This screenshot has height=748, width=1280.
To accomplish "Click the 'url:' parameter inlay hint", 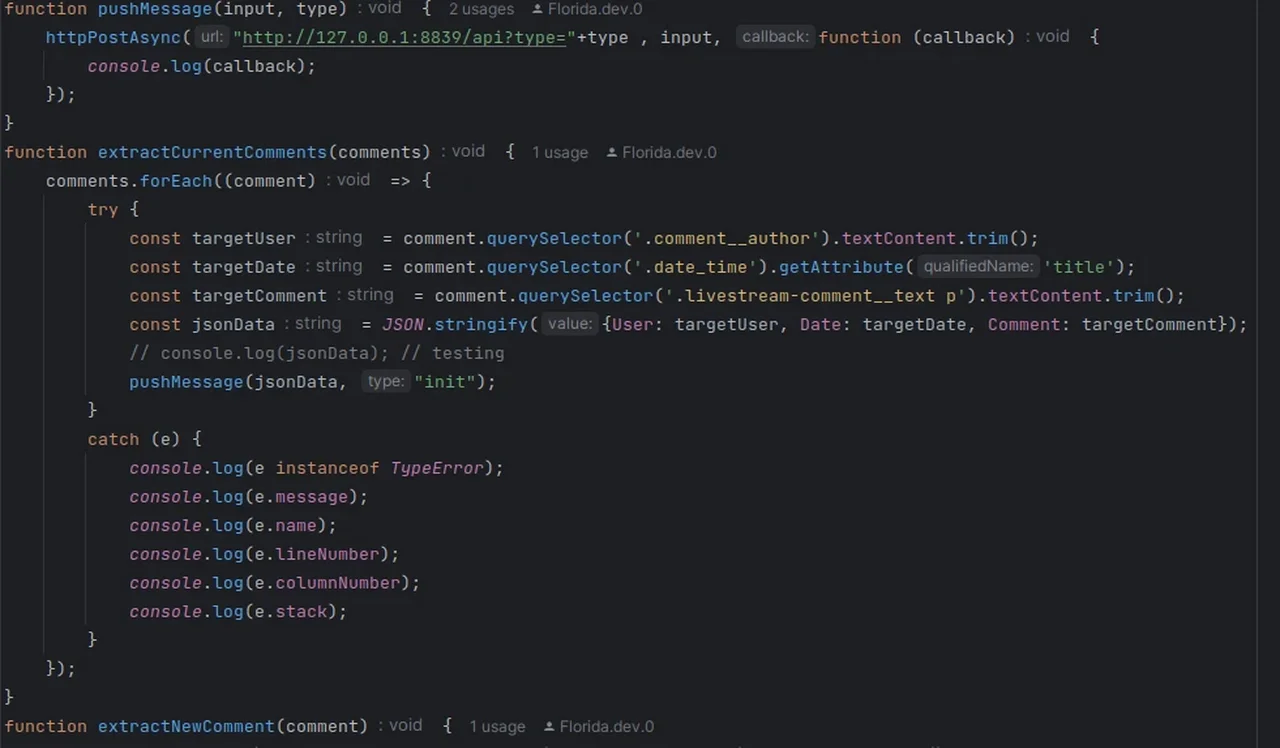I will (211, 37).
